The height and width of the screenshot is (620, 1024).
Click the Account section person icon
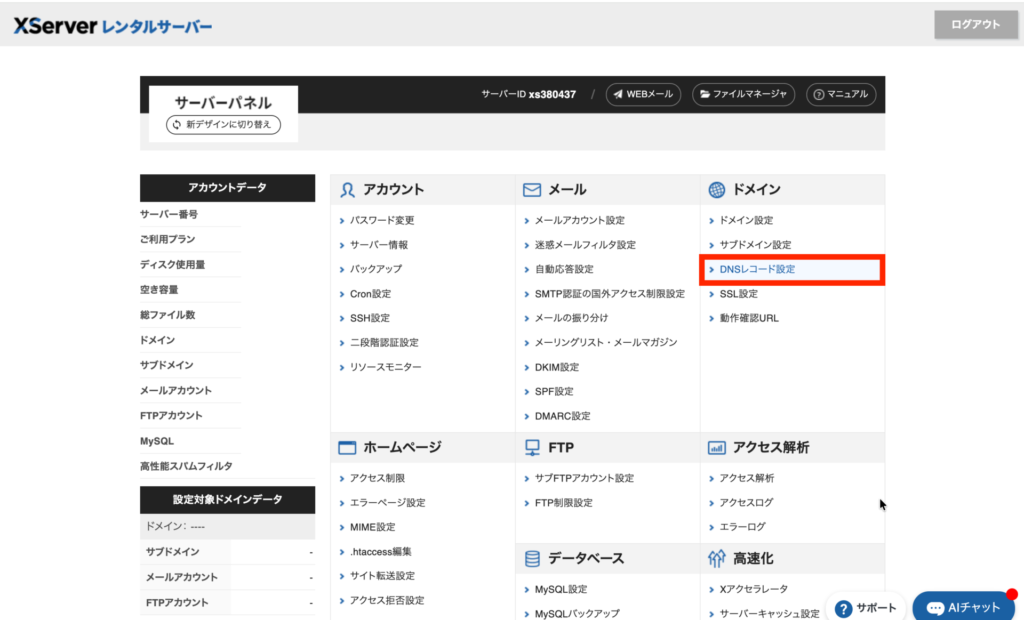348,189
